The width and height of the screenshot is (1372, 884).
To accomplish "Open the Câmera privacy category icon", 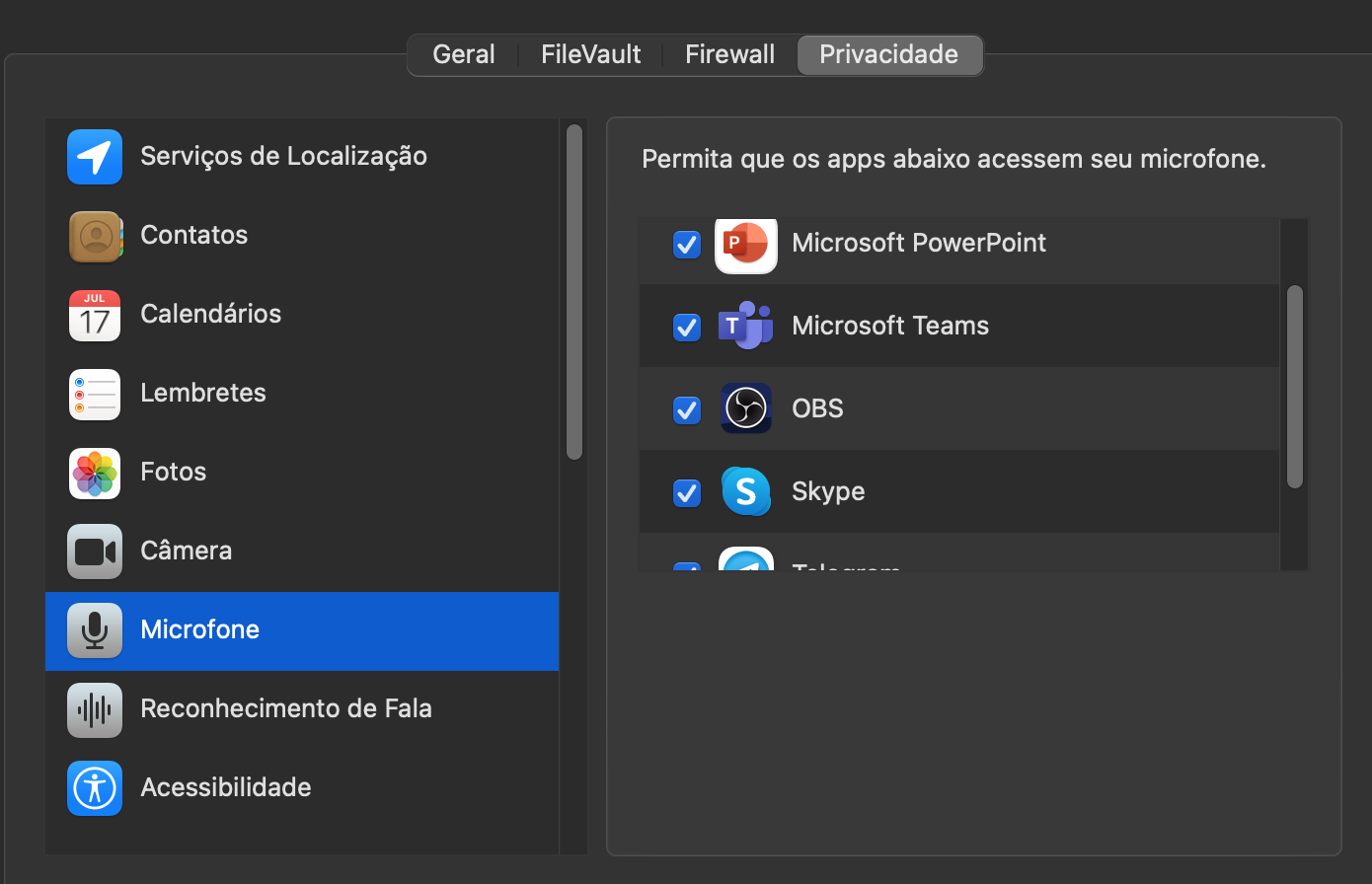I will point(95,552).
